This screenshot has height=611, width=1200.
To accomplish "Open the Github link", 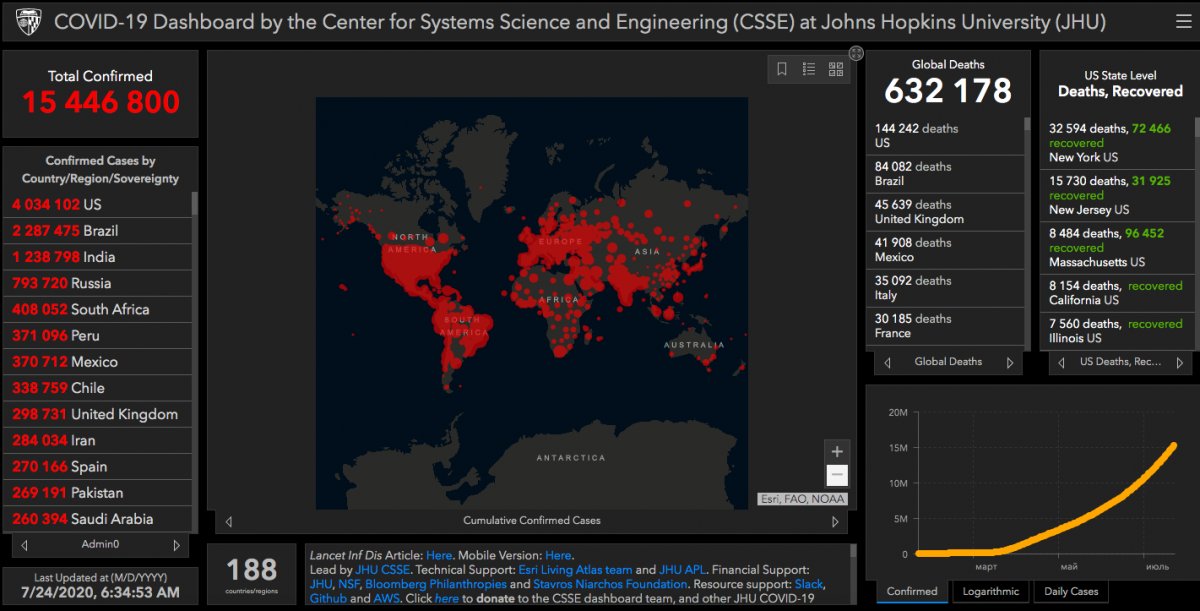I will [328, 598].
